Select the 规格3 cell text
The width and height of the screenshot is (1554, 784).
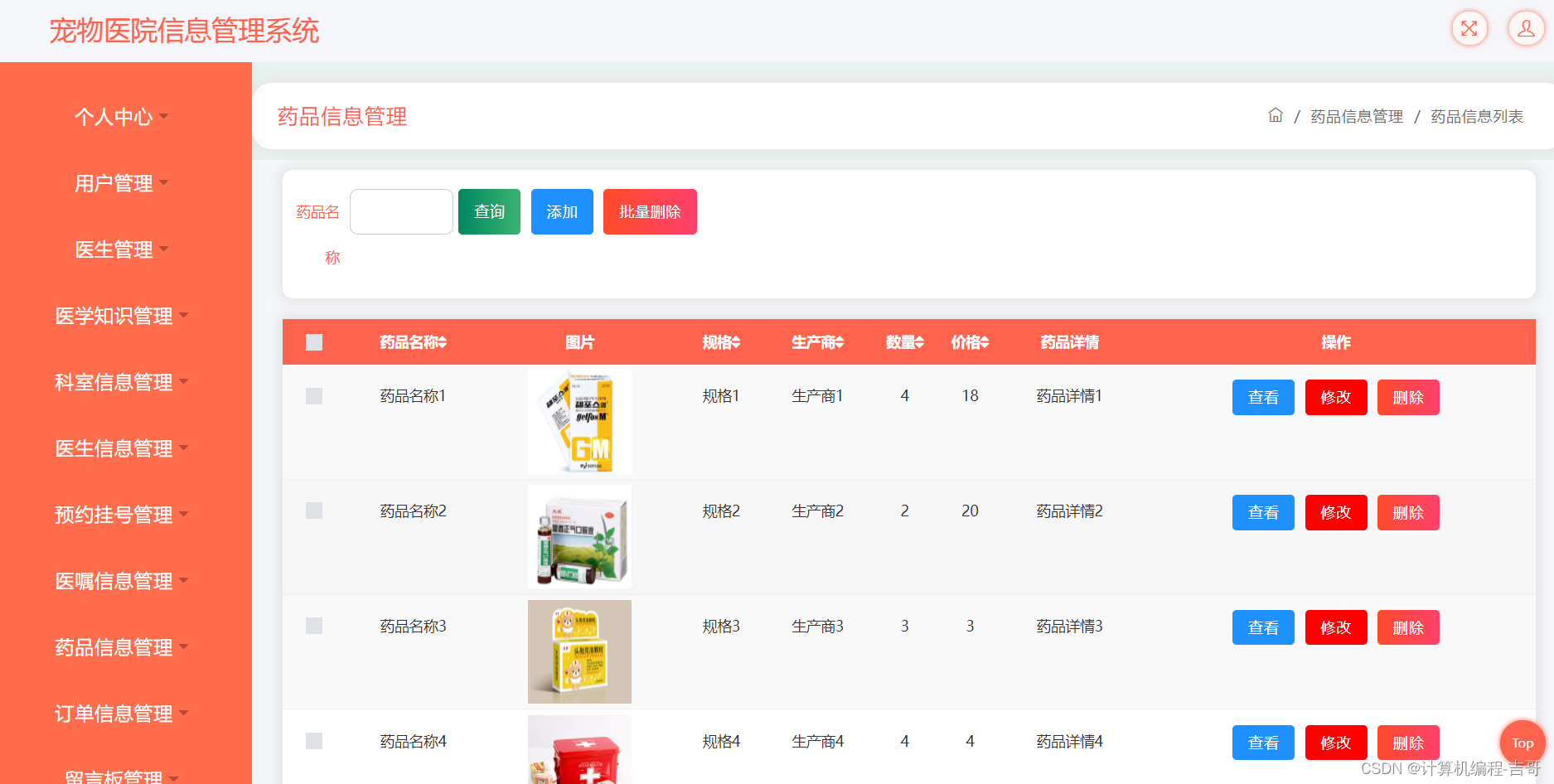click(x=721, y=627)
